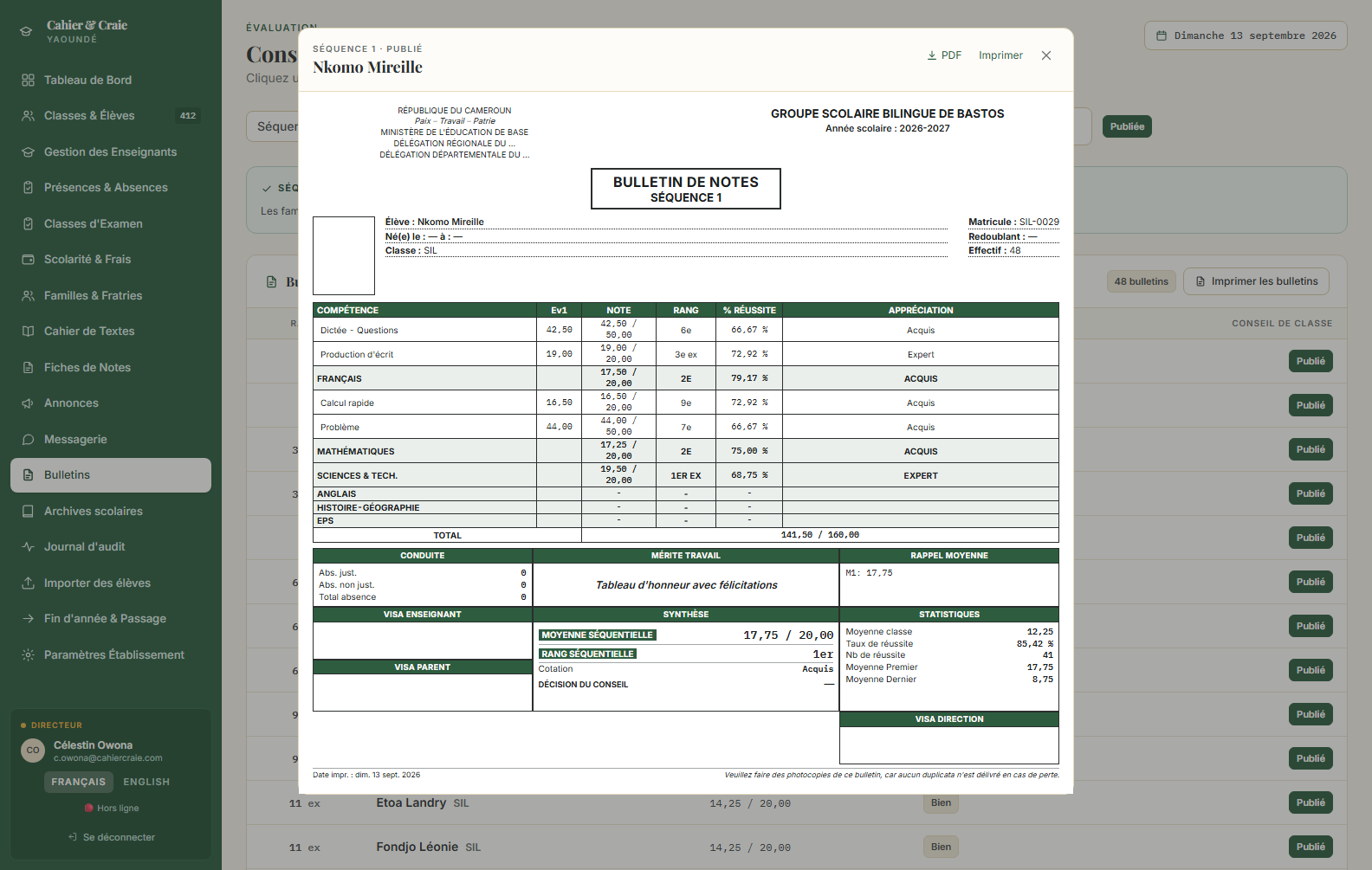The width and height of the screenshot is (1372, 870).
Task: Open Classes & Élèves icon
Action: pyautogui.click(x=28, y=115)
